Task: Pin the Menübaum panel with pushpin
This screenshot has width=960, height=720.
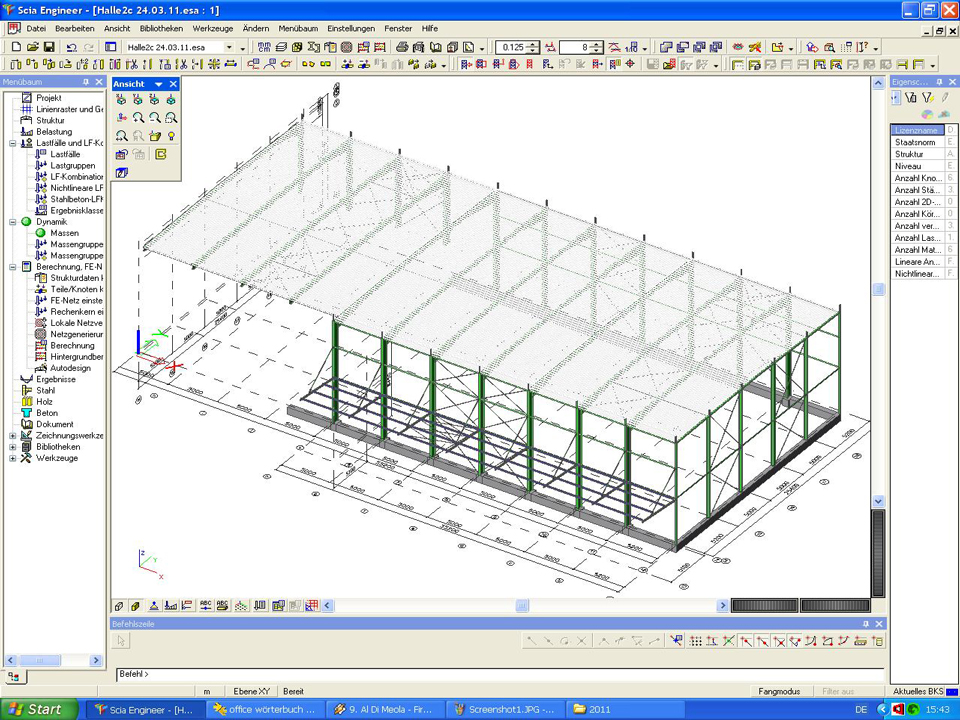Action: pyautogui.click(x=86, y=82)
